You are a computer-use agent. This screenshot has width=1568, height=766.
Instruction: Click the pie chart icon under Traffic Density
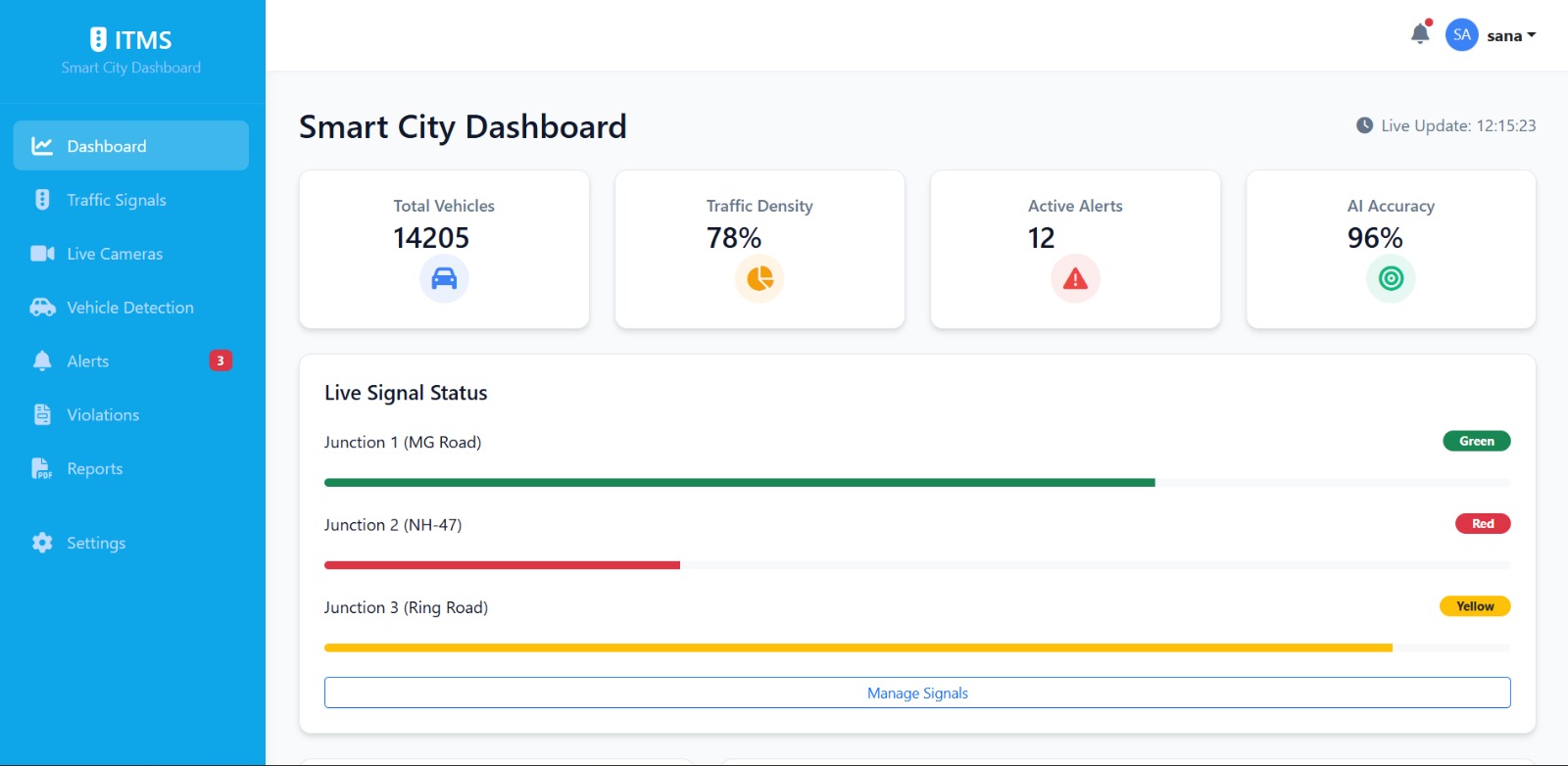pyautogui.click(x=759, y=279)
